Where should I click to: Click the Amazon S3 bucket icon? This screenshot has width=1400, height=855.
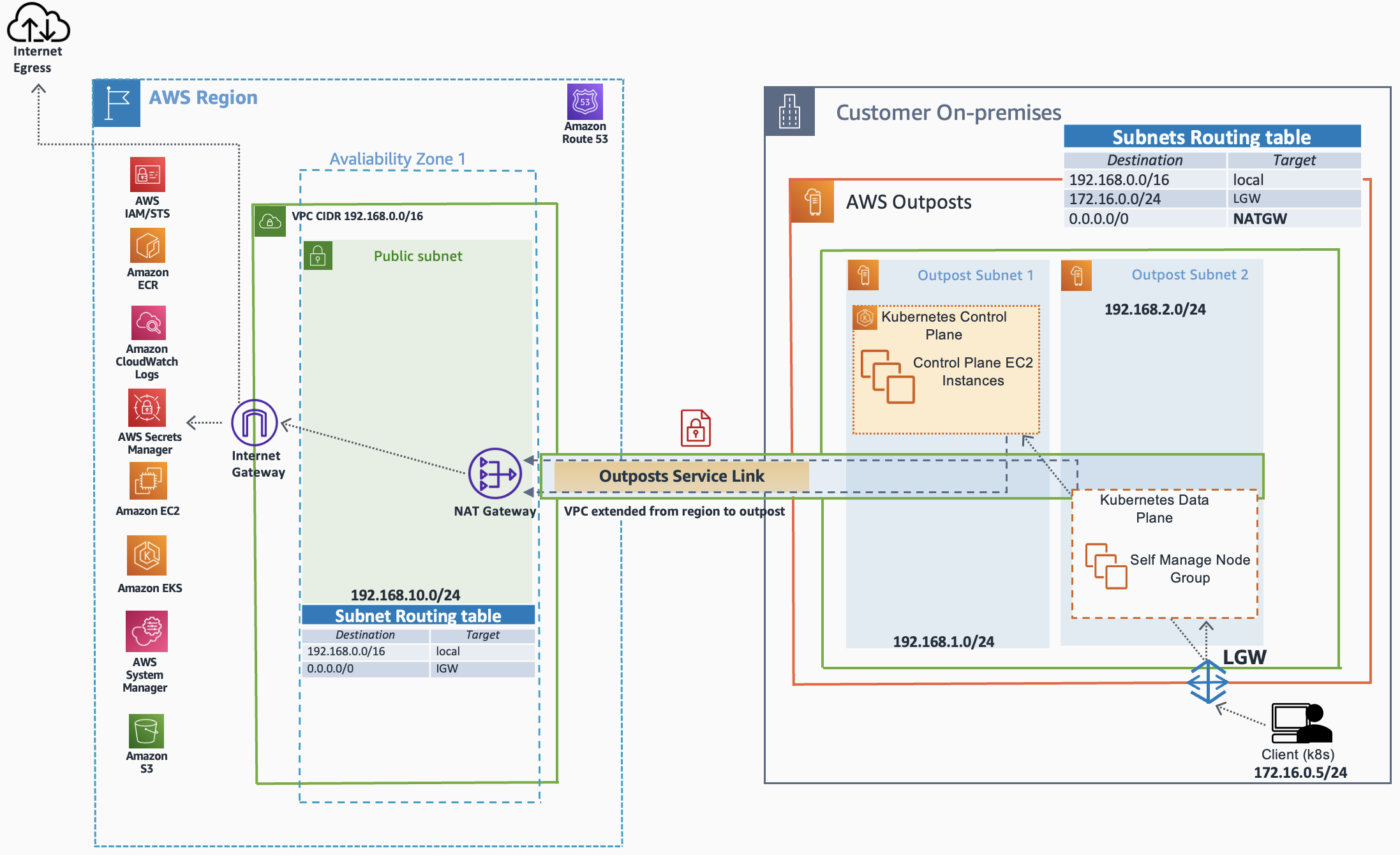[146, 731]
